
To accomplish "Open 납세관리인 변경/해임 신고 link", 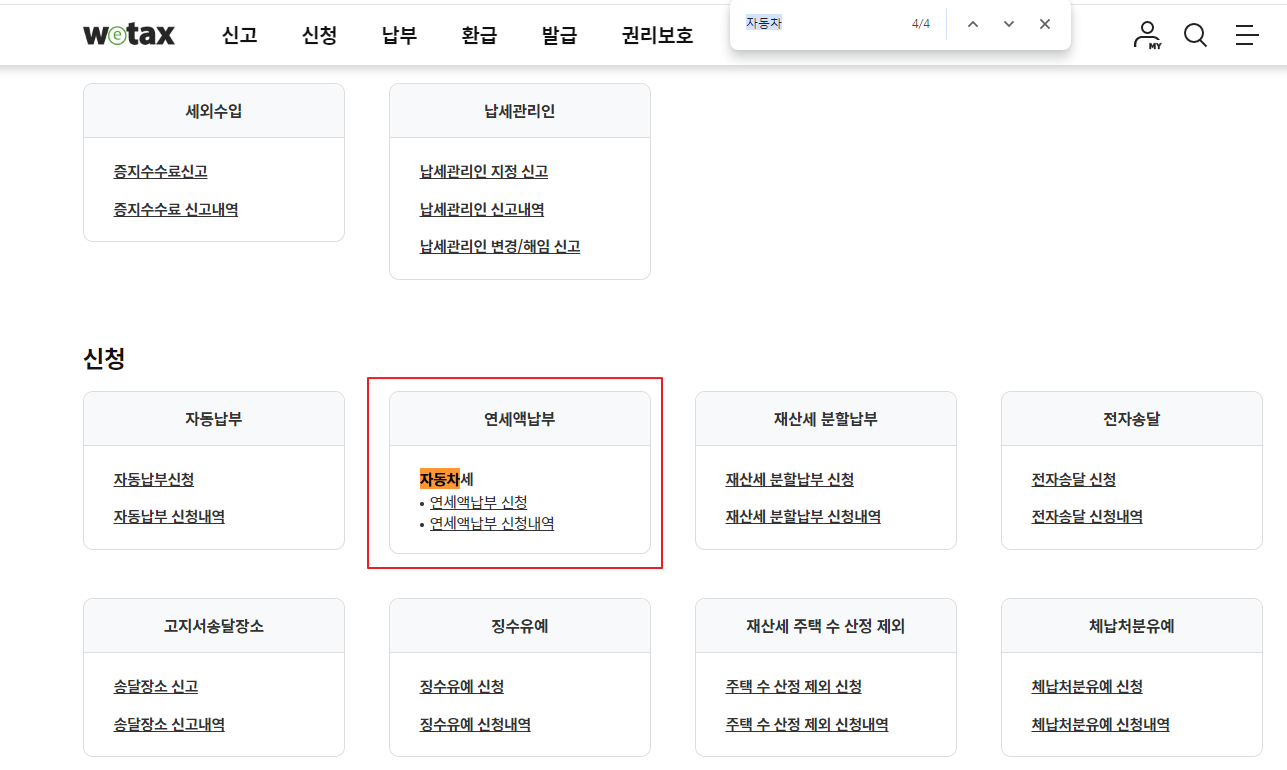I will tap(500, 246).
